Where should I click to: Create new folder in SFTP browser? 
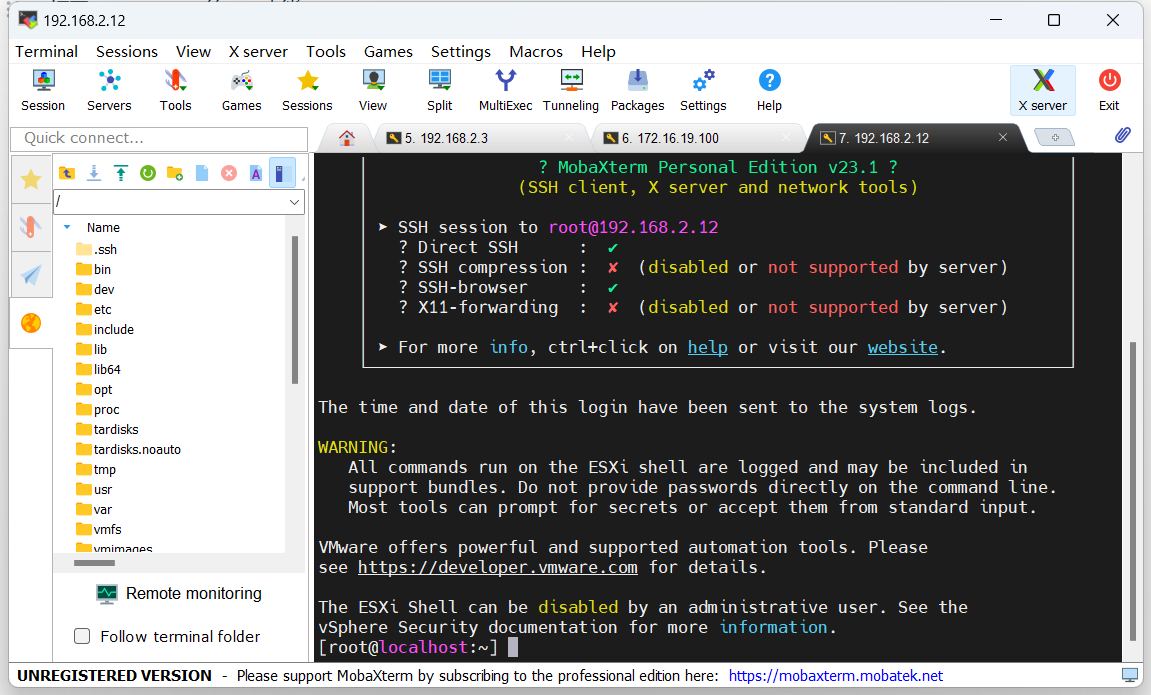point(175,173)
